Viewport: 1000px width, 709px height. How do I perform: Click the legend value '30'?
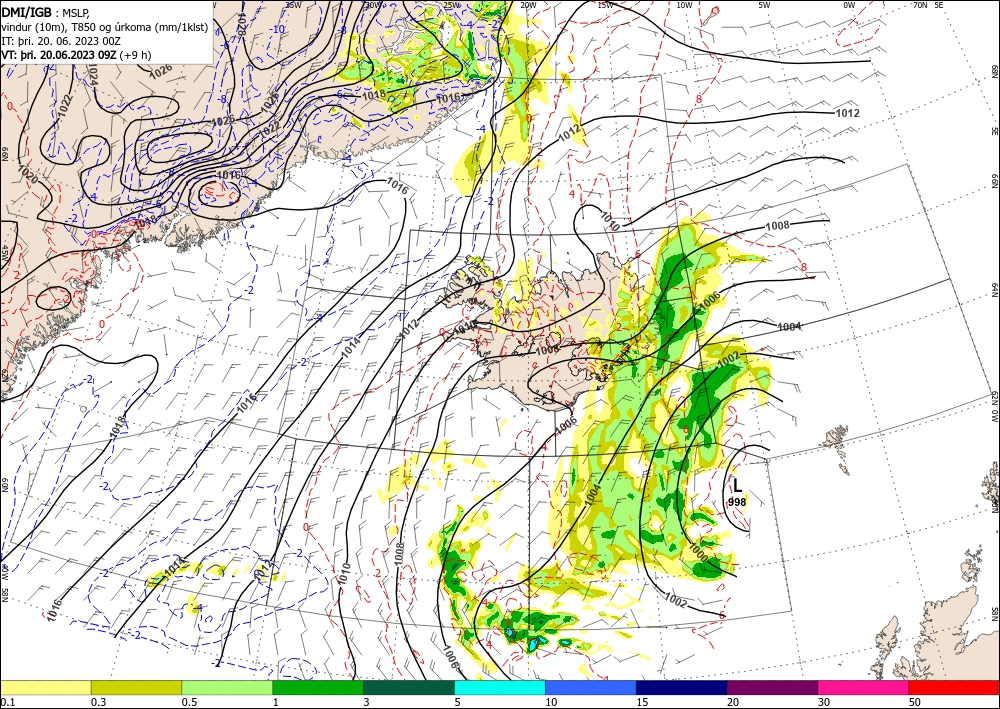coord(824,702)
